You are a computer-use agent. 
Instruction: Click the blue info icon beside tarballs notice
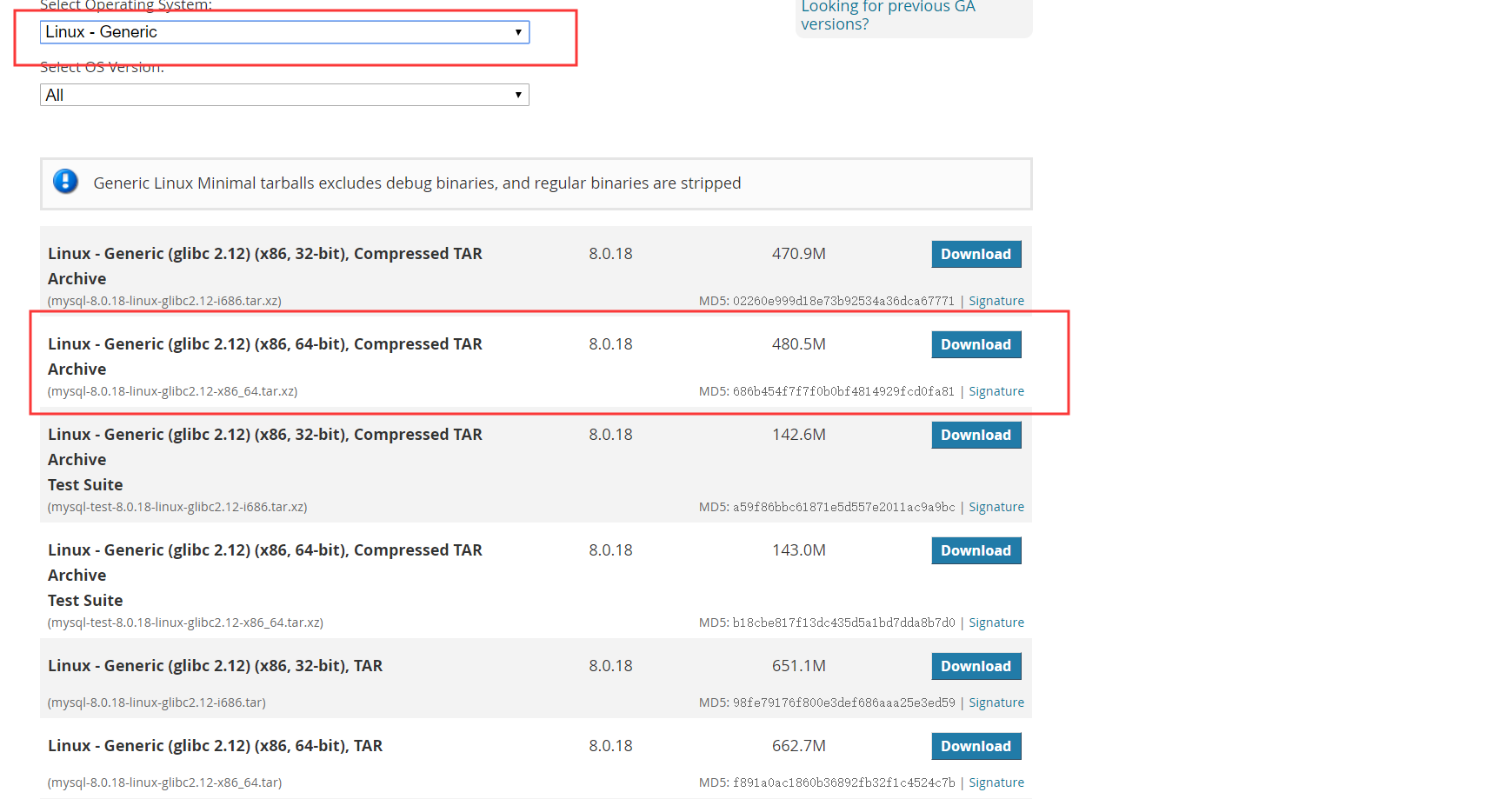point(65,182)
